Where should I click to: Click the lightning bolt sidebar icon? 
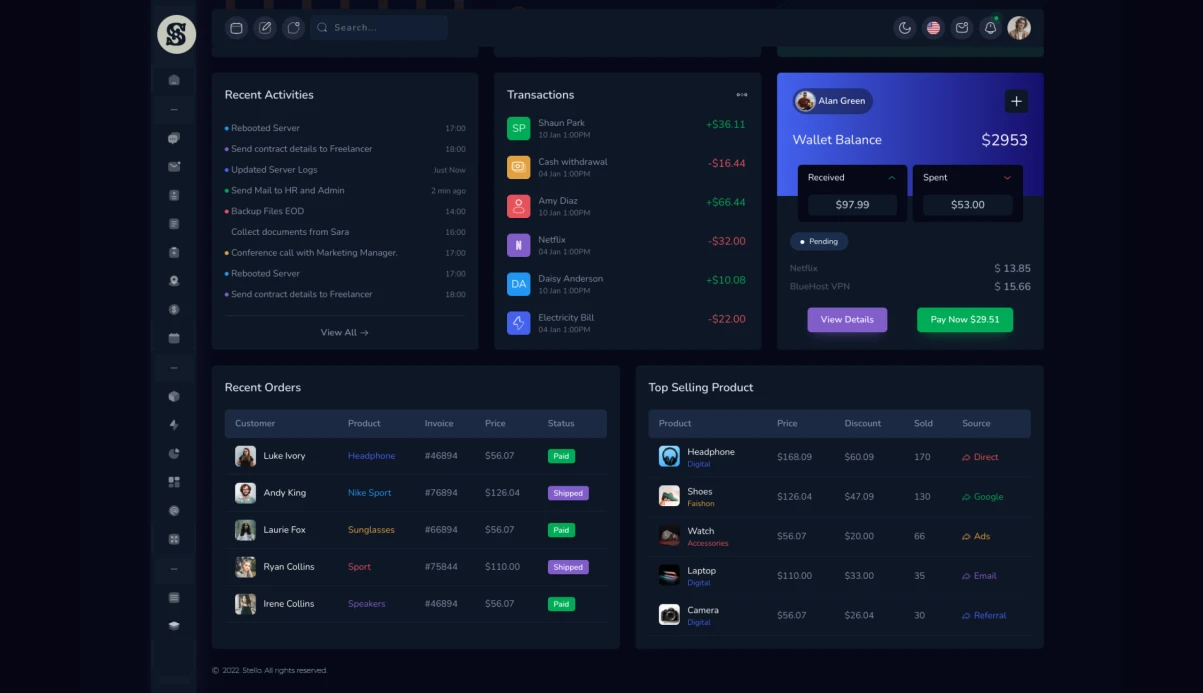click(x=174, y=425)
